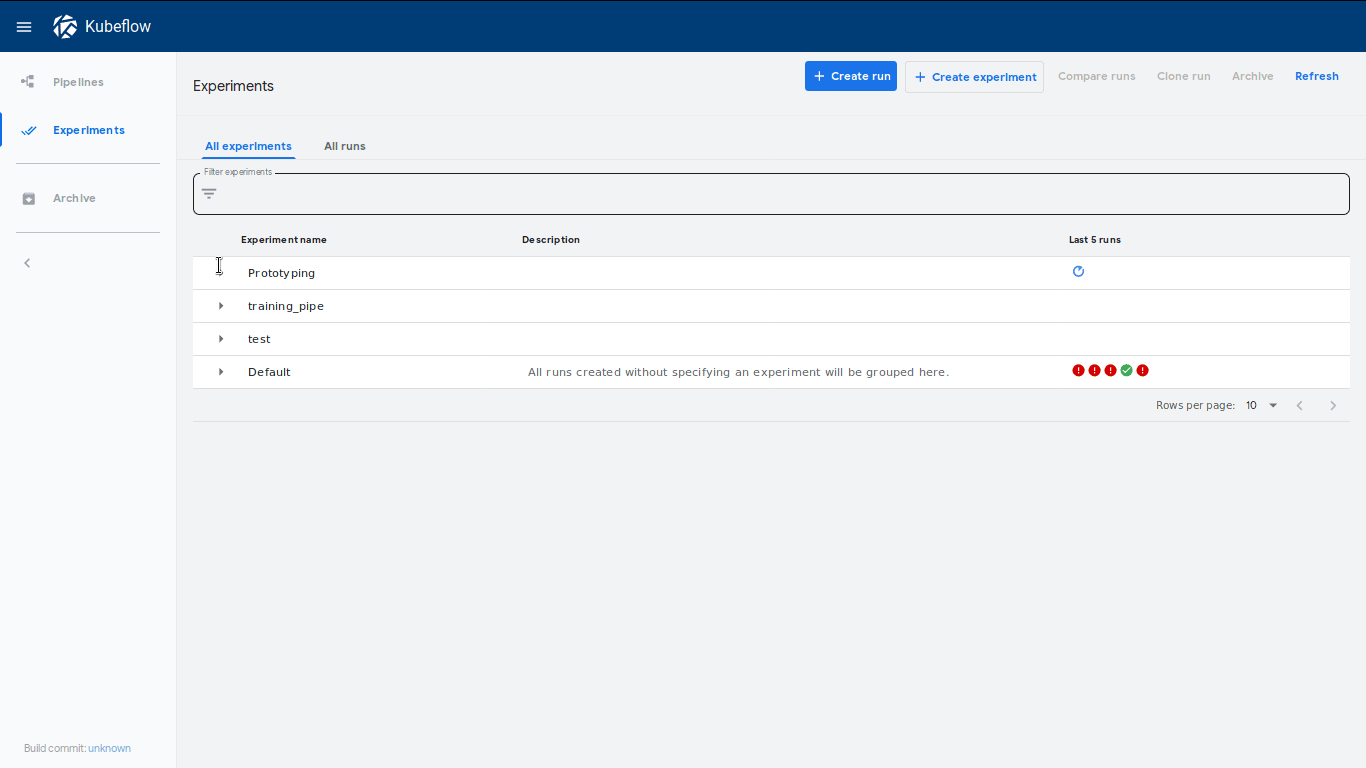The height and width of the screenshot is (768, 1366).
Task: Switch to the All runs tab
Action: click(x=344, y=146)
